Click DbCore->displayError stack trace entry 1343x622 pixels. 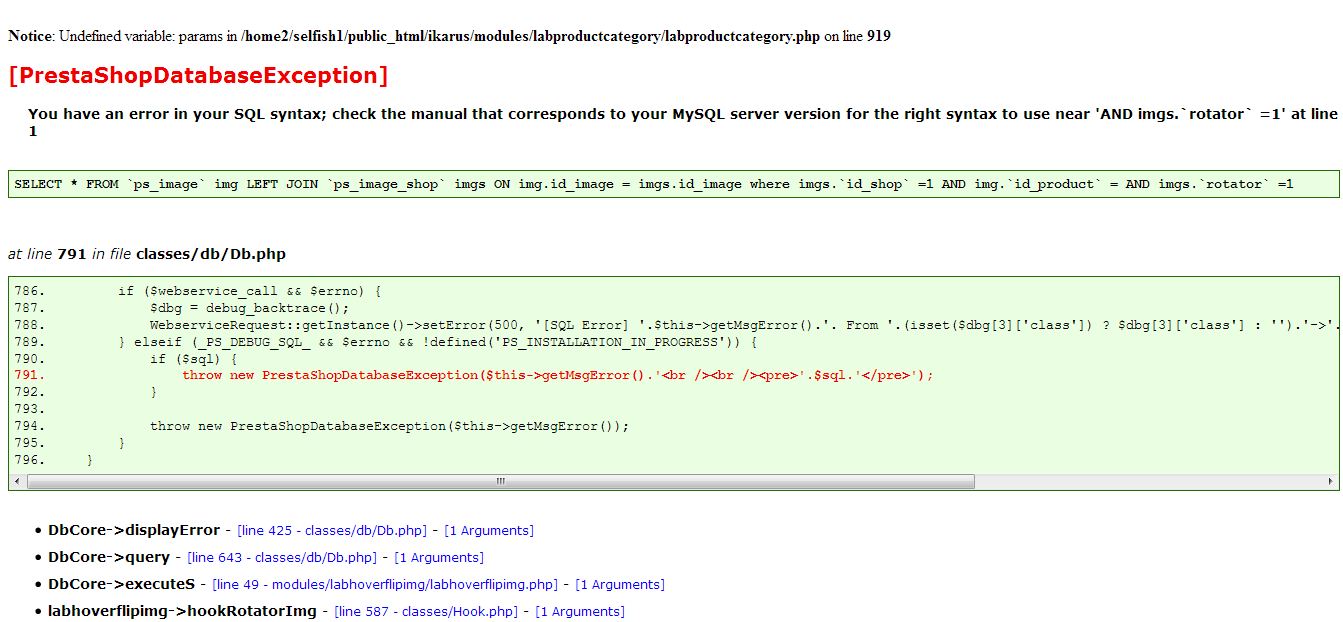134,531
